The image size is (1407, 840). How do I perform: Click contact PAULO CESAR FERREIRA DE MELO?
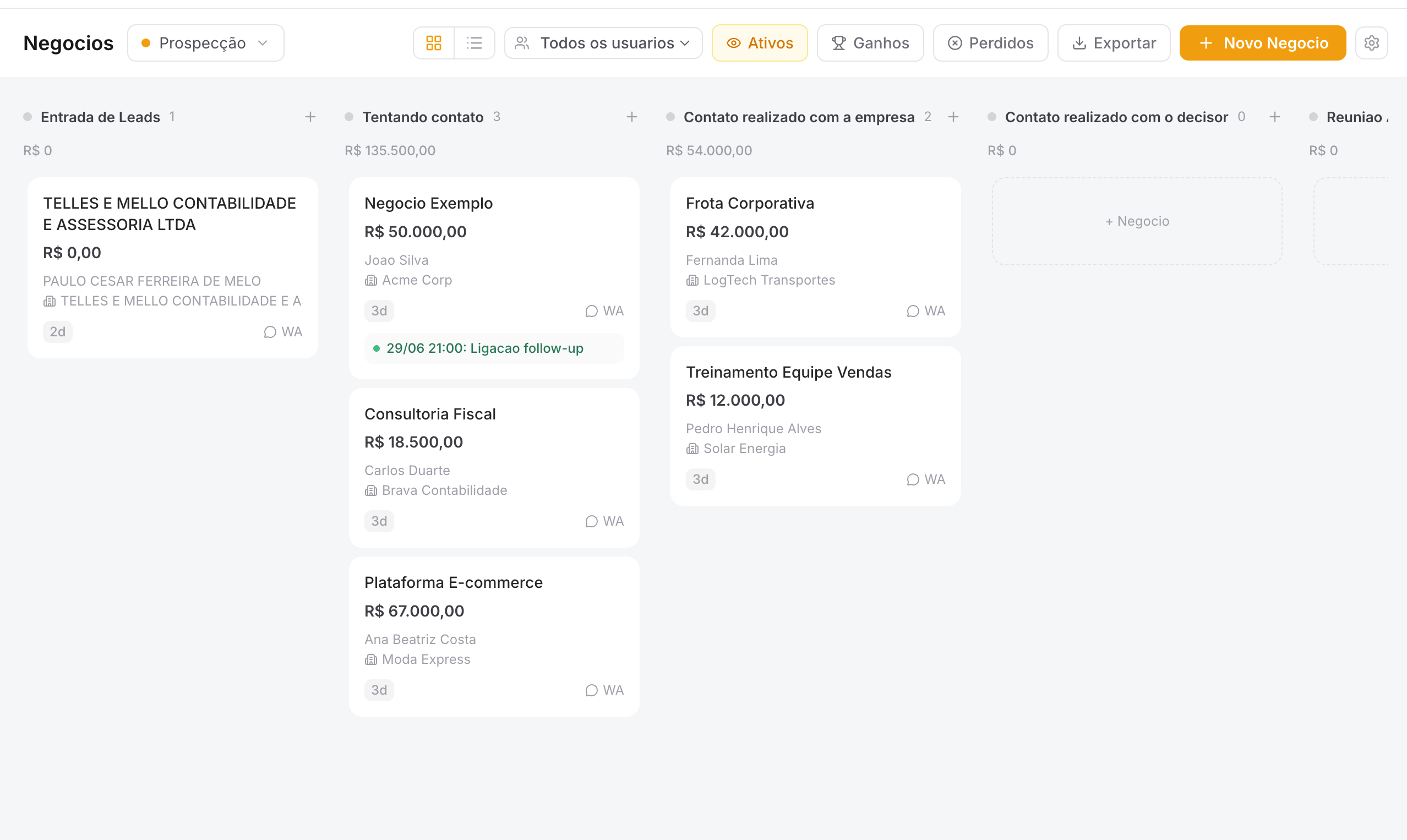152,281
